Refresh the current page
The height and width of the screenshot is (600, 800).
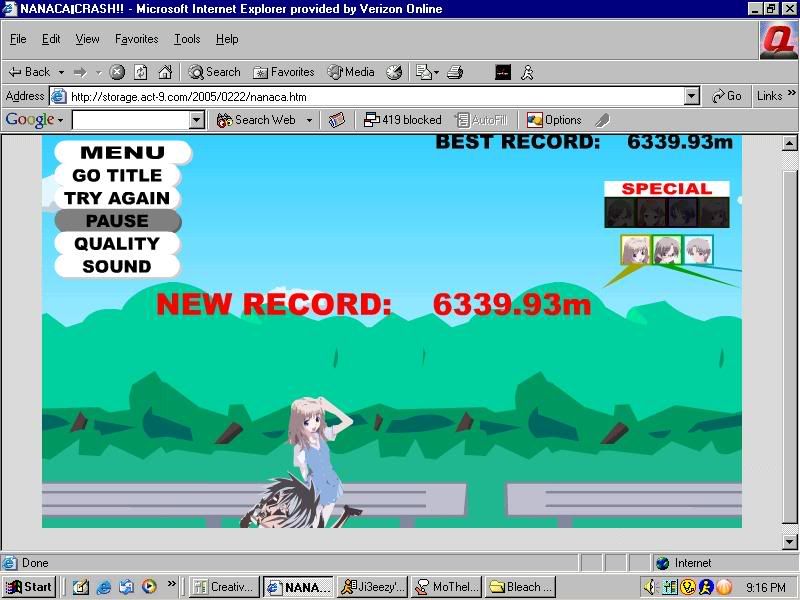(x=140, y=72)
